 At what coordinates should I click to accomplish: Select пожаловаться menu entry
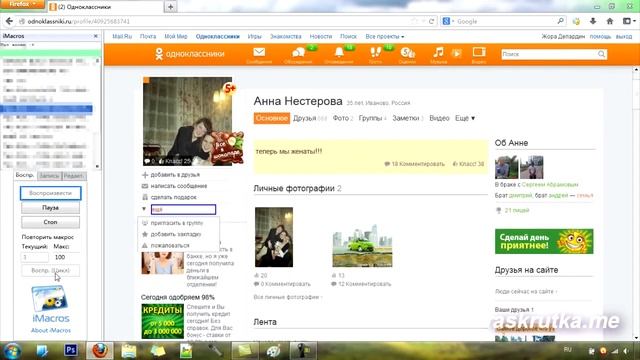point(170,246)
